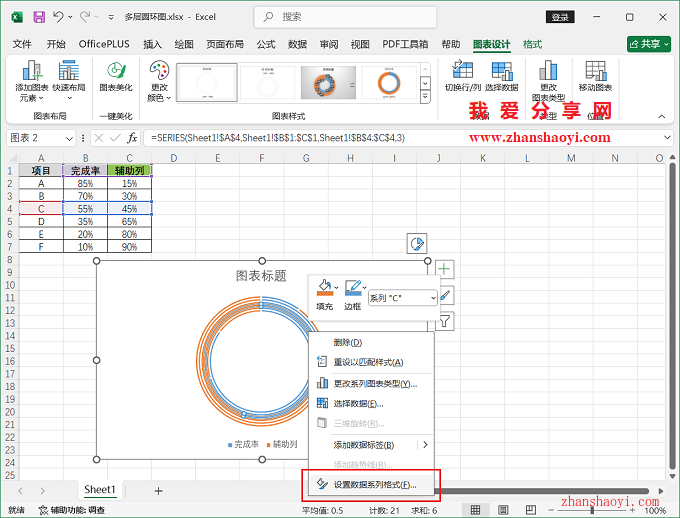
Task: Expand the series "C" element selector
Action: 432,298
